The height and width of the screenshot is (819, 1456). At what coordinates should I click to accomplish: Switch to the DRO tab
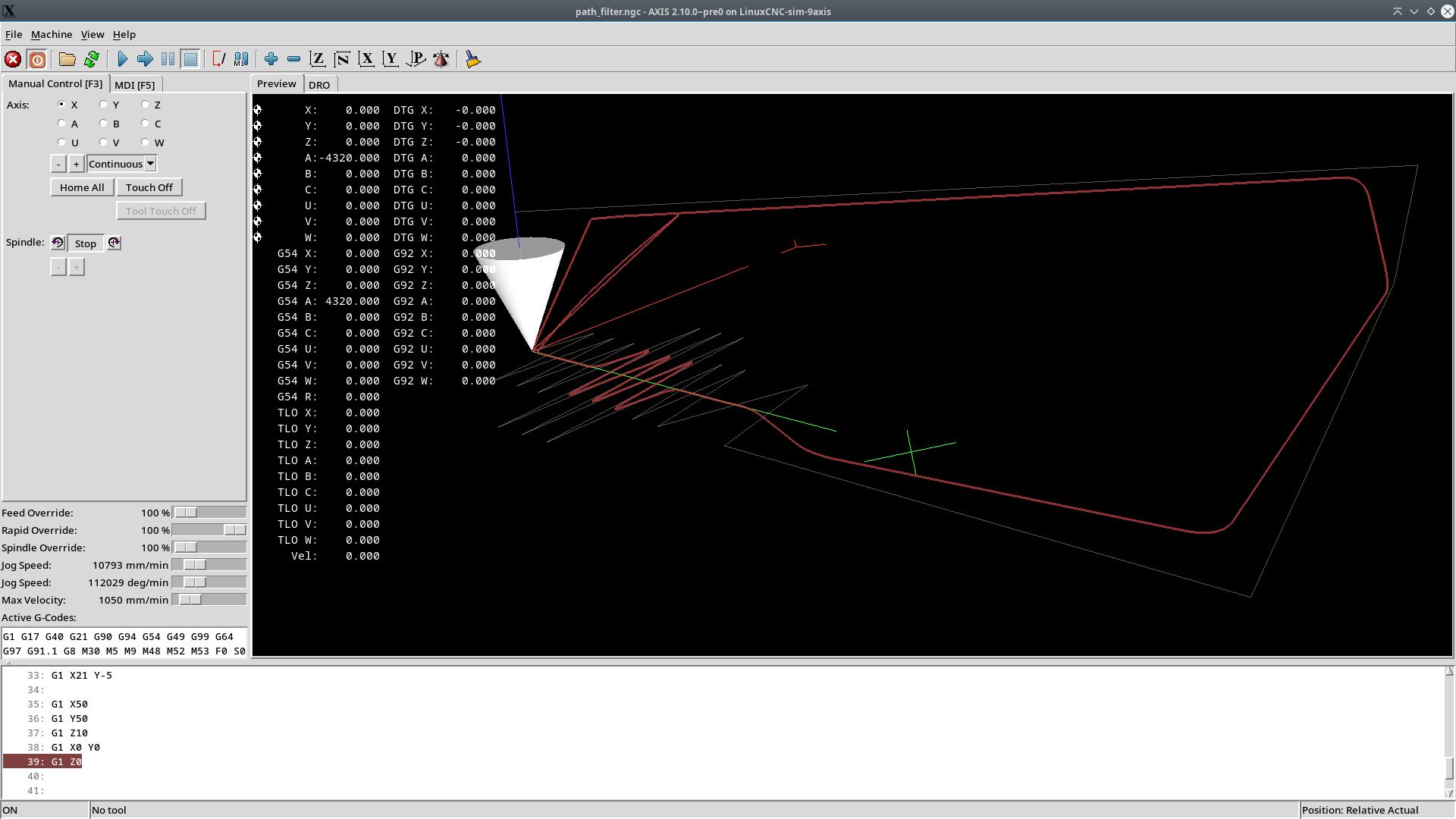coord(319,85)
